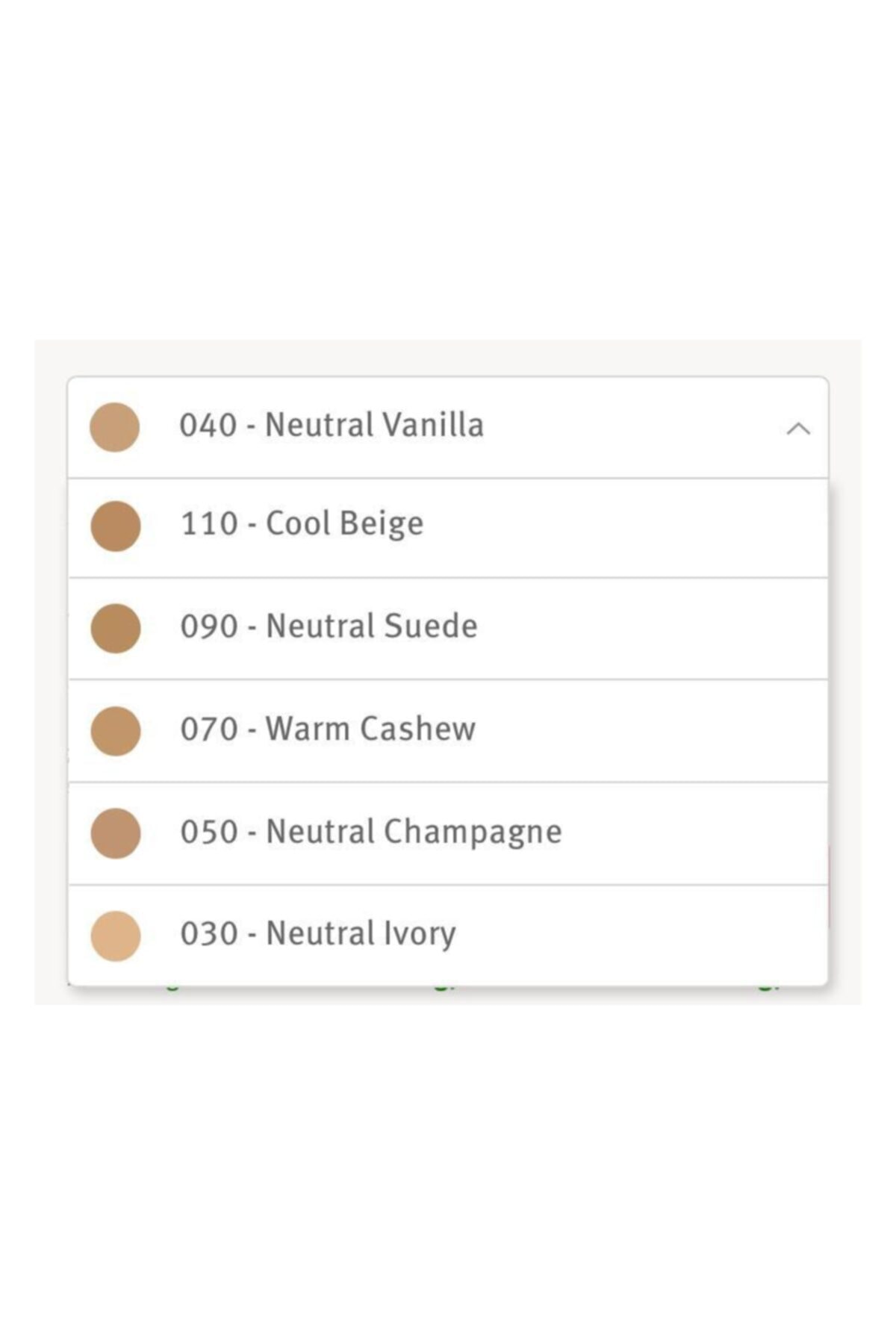Click the Cool Beige color circle
Screen dimensions: 896x1344
(116, 526)
